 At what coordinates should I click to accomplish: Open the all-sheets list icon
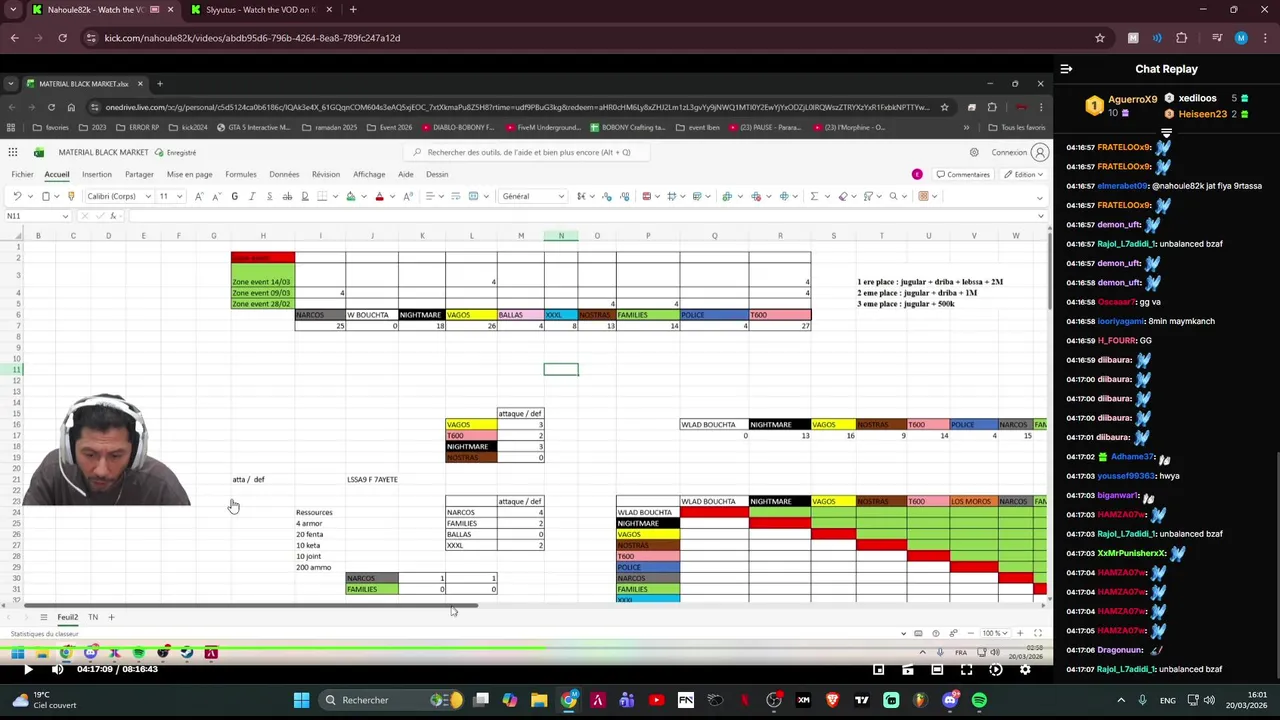pyautogui.click(x=43, y=617)
